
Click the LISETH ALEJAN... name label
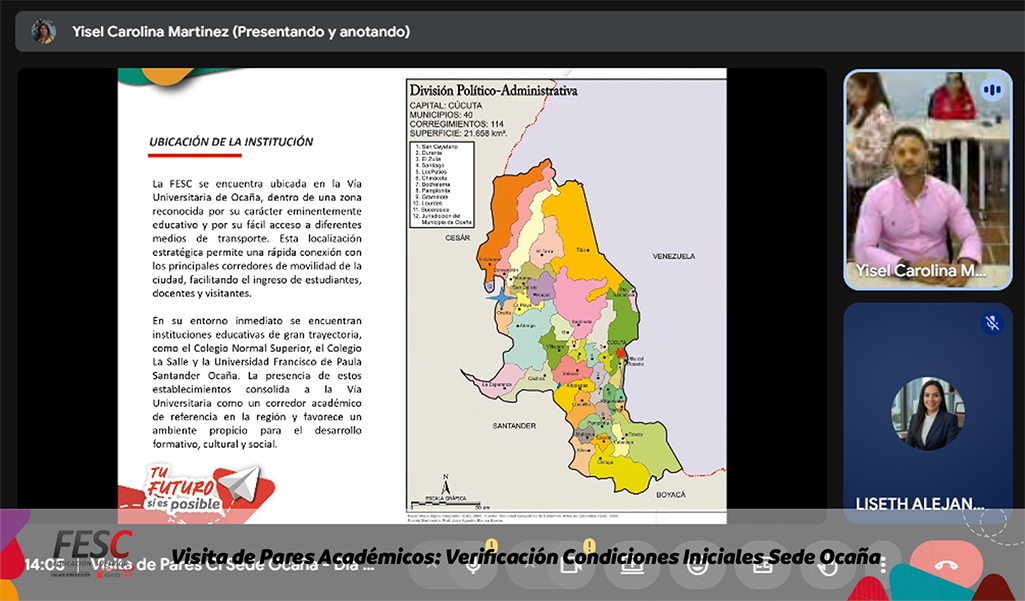[920, 504]
